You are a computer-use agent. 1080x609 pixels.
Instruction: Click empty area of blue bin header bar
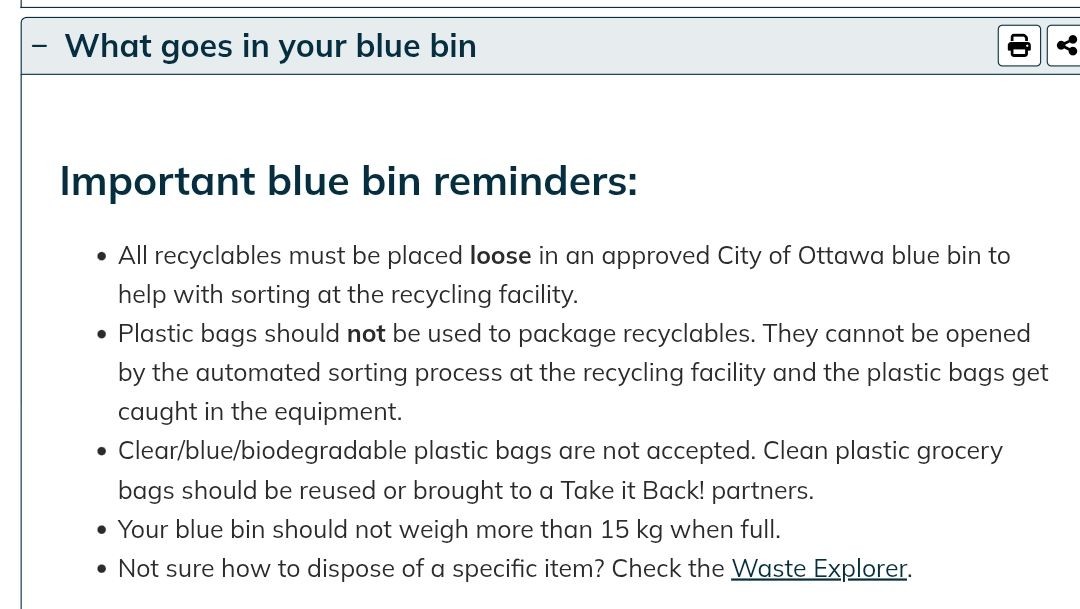coord(737,46)
